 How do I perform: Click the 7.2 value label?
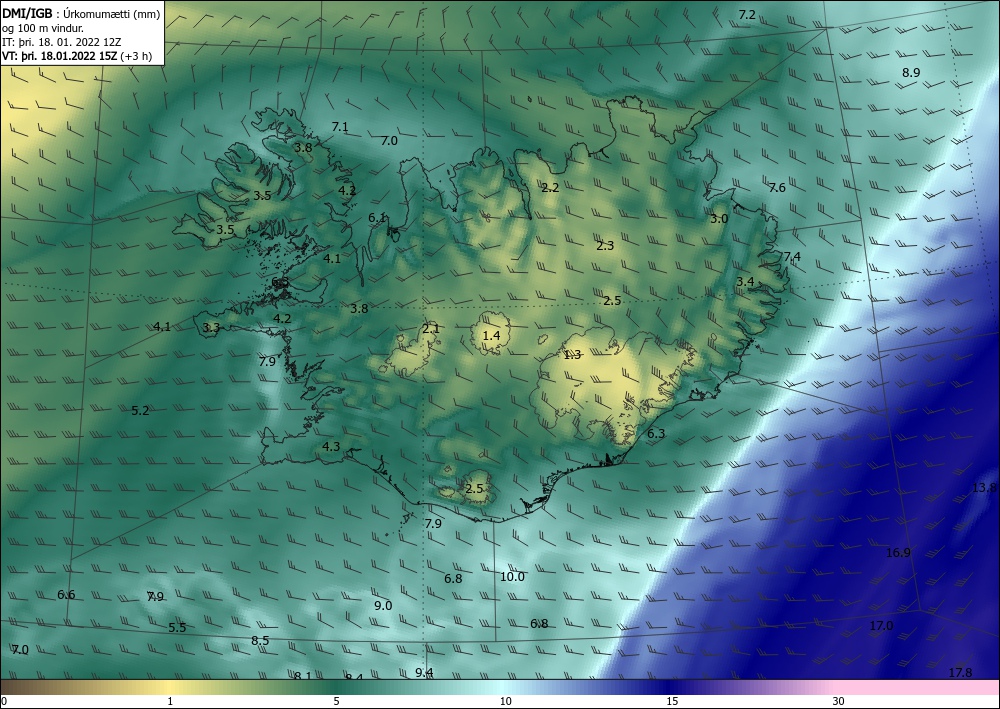(x=747, y=15)
